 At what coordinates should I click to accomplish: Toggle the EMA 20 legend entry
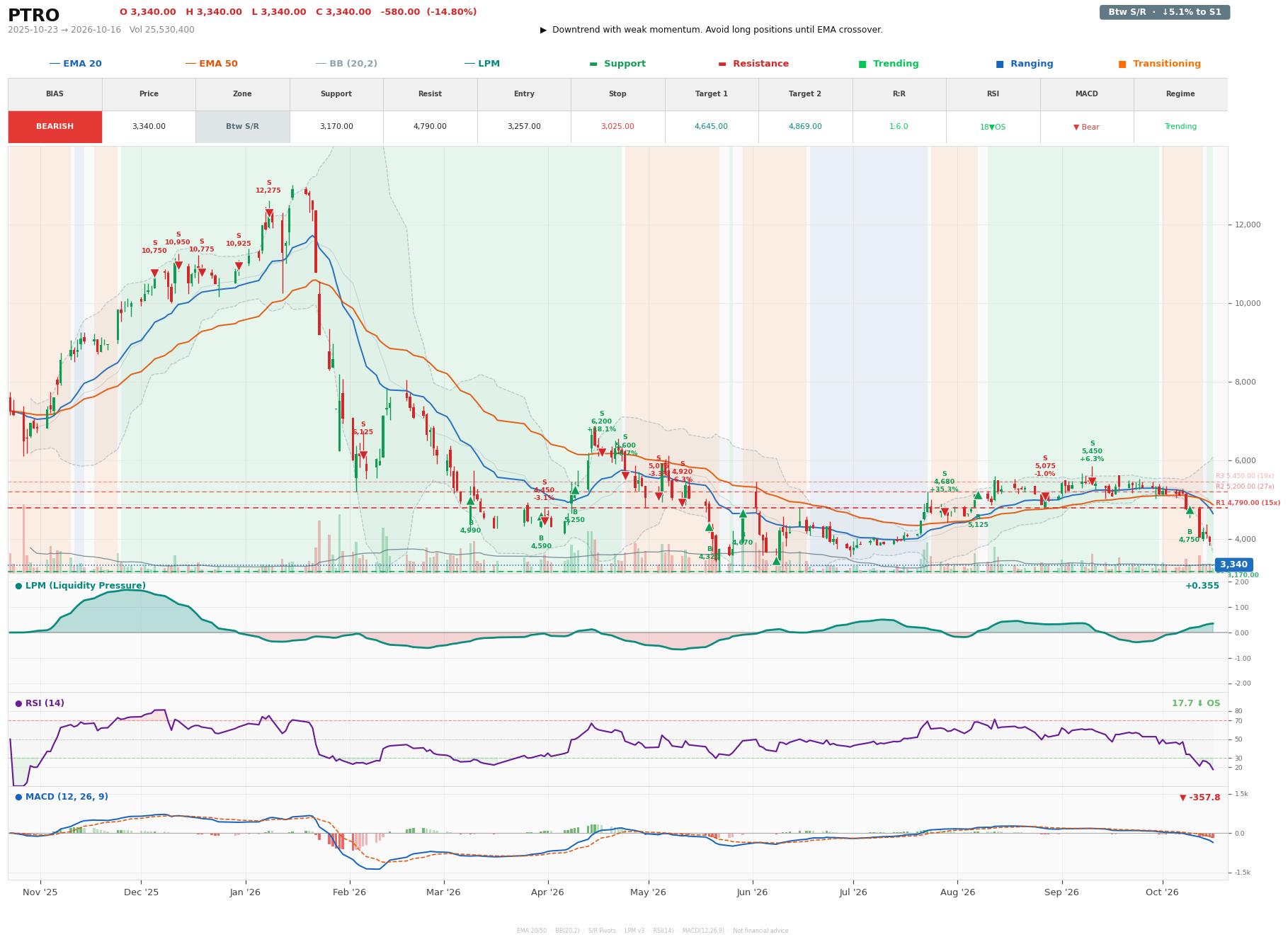tap(75, 64)
